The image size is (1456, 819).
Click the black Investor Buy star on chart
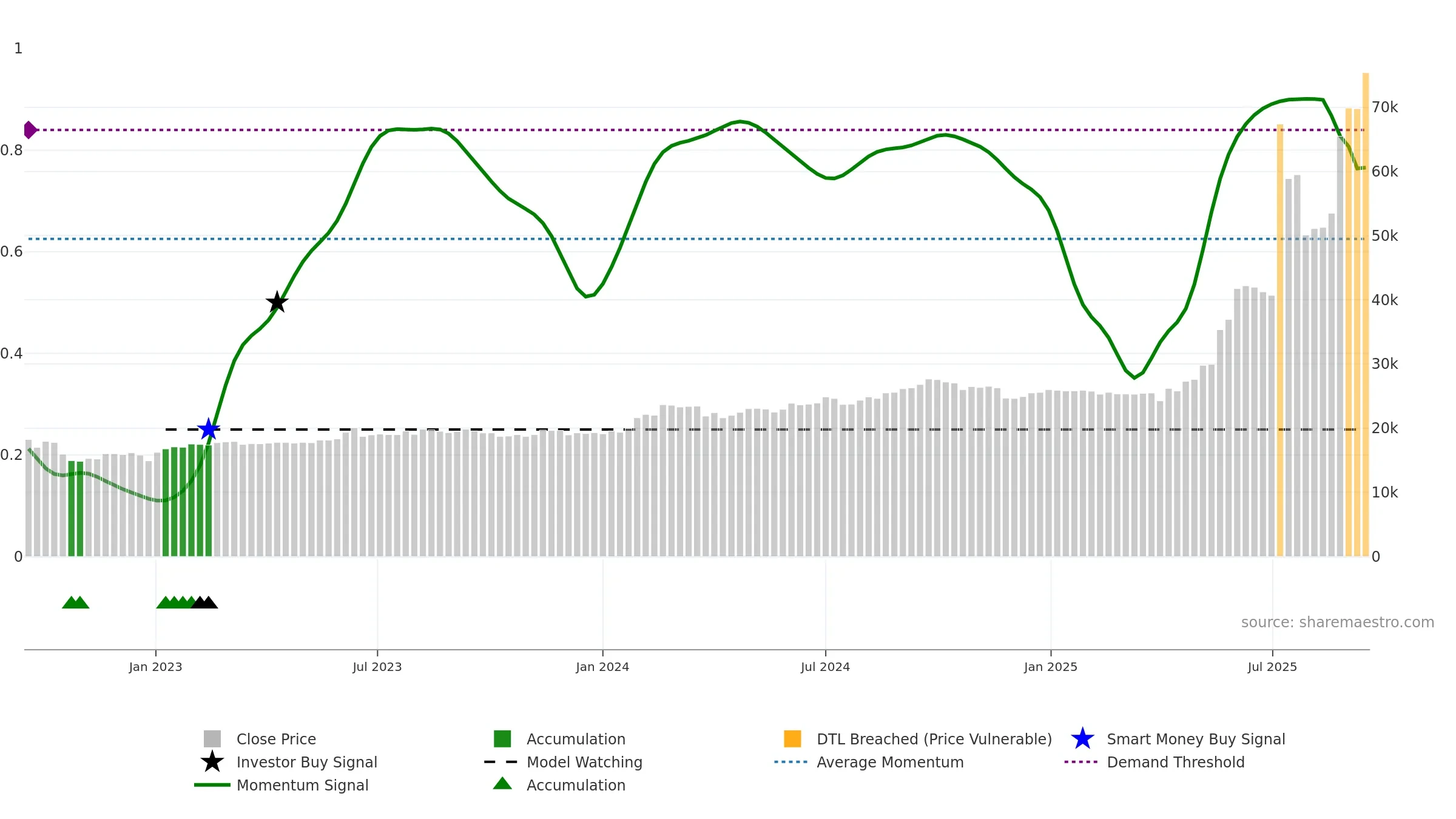click(277, 302)
